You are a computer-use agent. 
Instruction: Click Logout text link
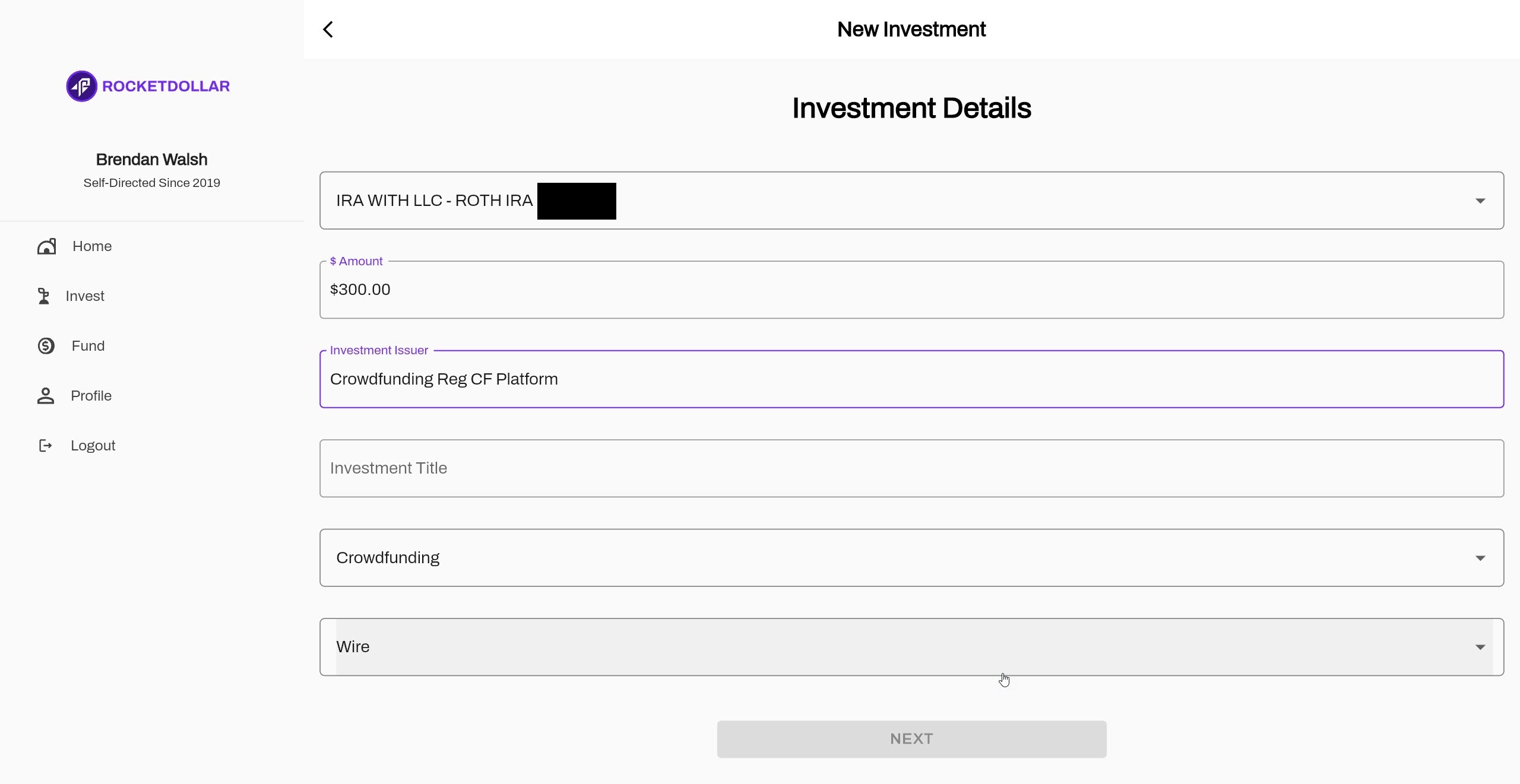click(x=93, y=446)
